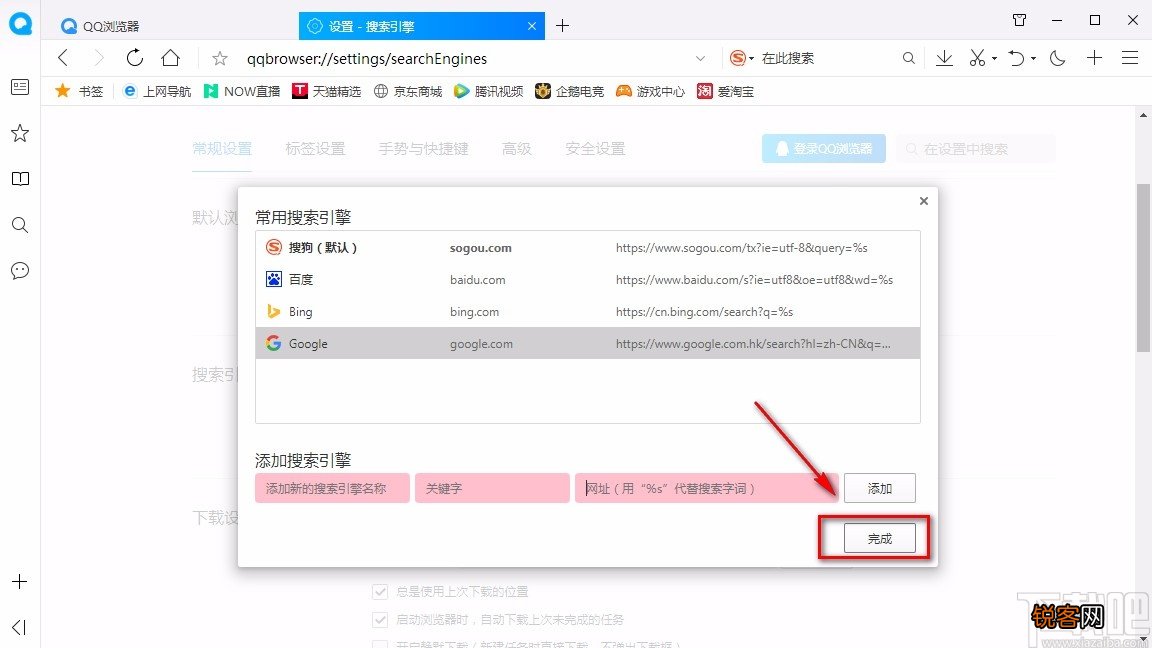Expand the undo dropdown arrow
The height and width of the screenshot is (648, 1152).
coord(1033,58)
